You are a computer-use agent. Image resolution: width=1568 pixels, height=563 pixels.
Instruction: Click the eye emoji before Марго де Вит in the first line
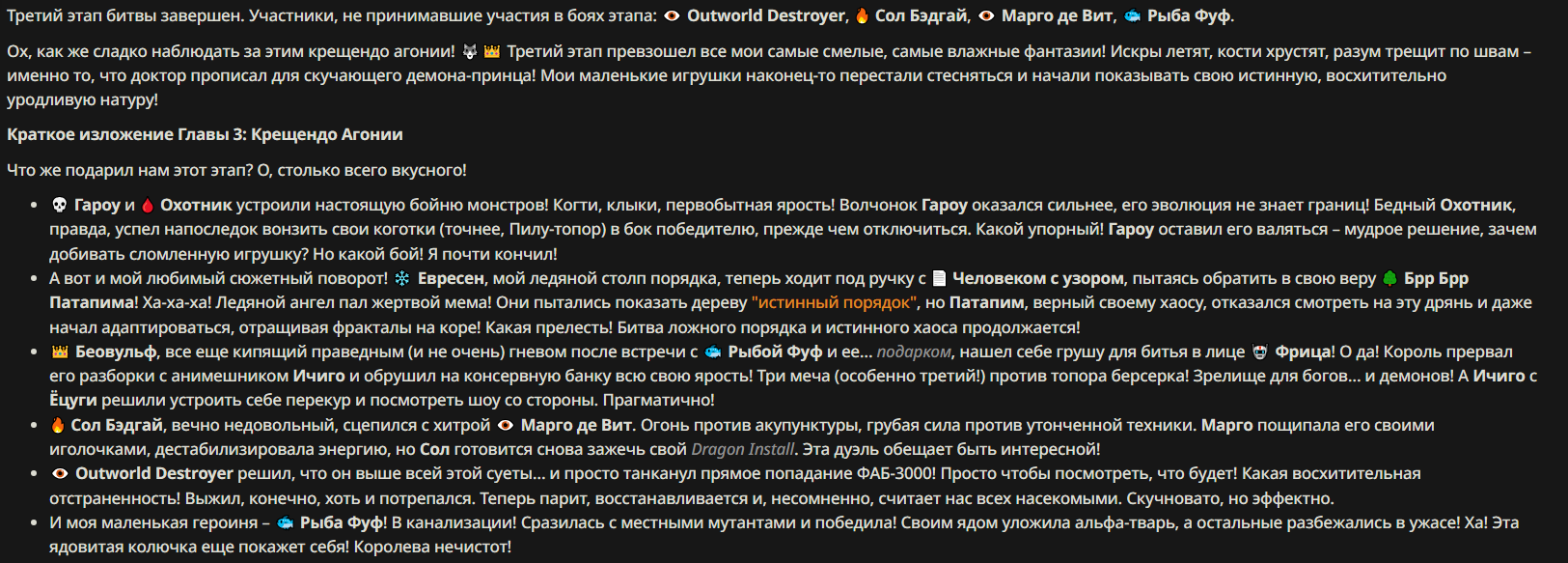click(986, 15)
